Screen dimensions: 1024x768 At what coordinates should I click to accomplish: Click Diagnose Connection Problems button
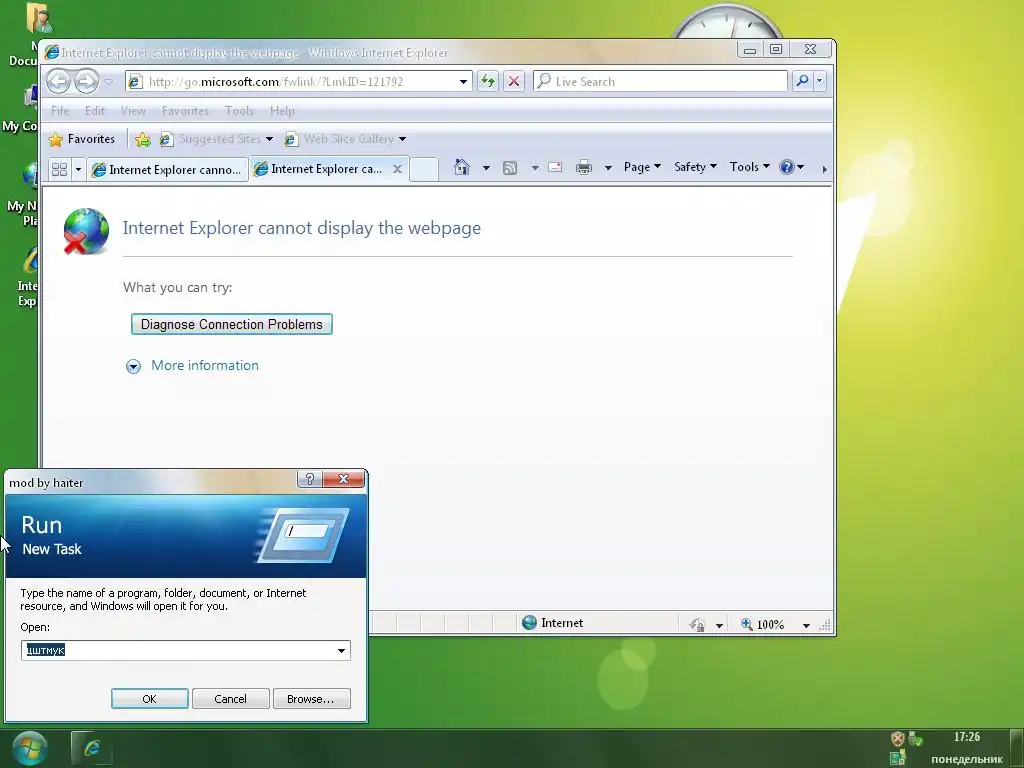click(x=232, y=325)
